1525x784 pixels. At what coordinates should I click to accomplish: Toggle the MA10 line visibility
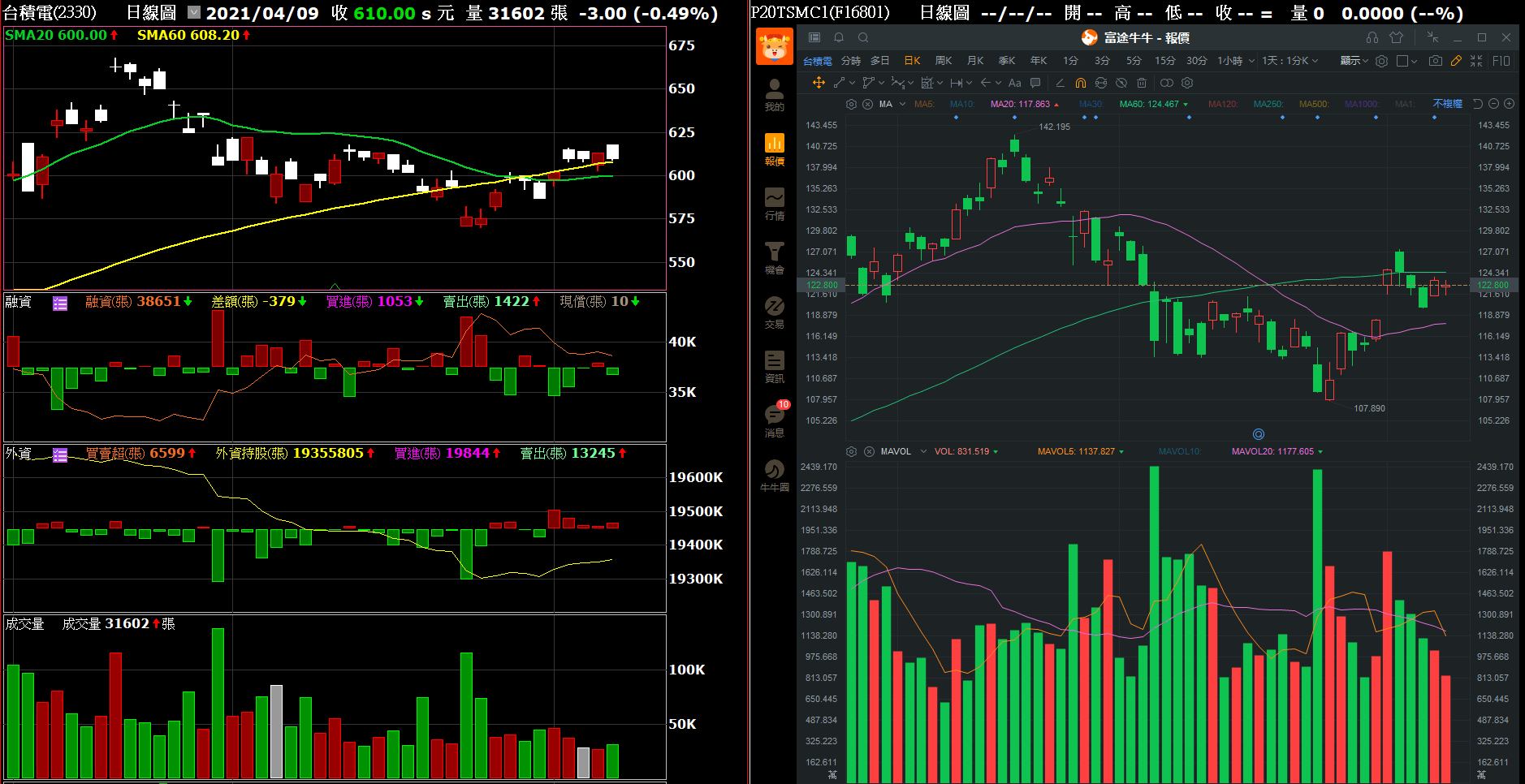962,104
